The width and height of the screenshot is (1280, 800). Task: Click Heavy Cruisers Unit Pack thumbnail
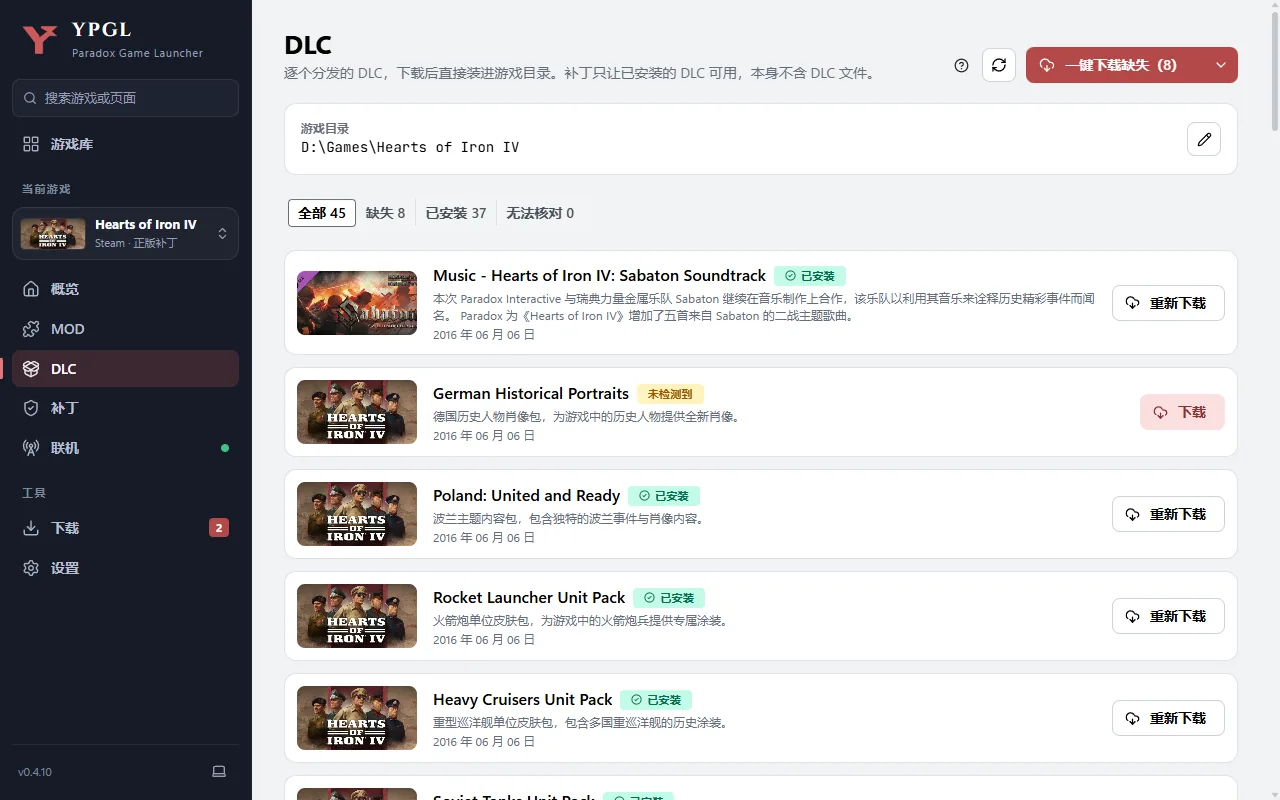click(357, 718)
